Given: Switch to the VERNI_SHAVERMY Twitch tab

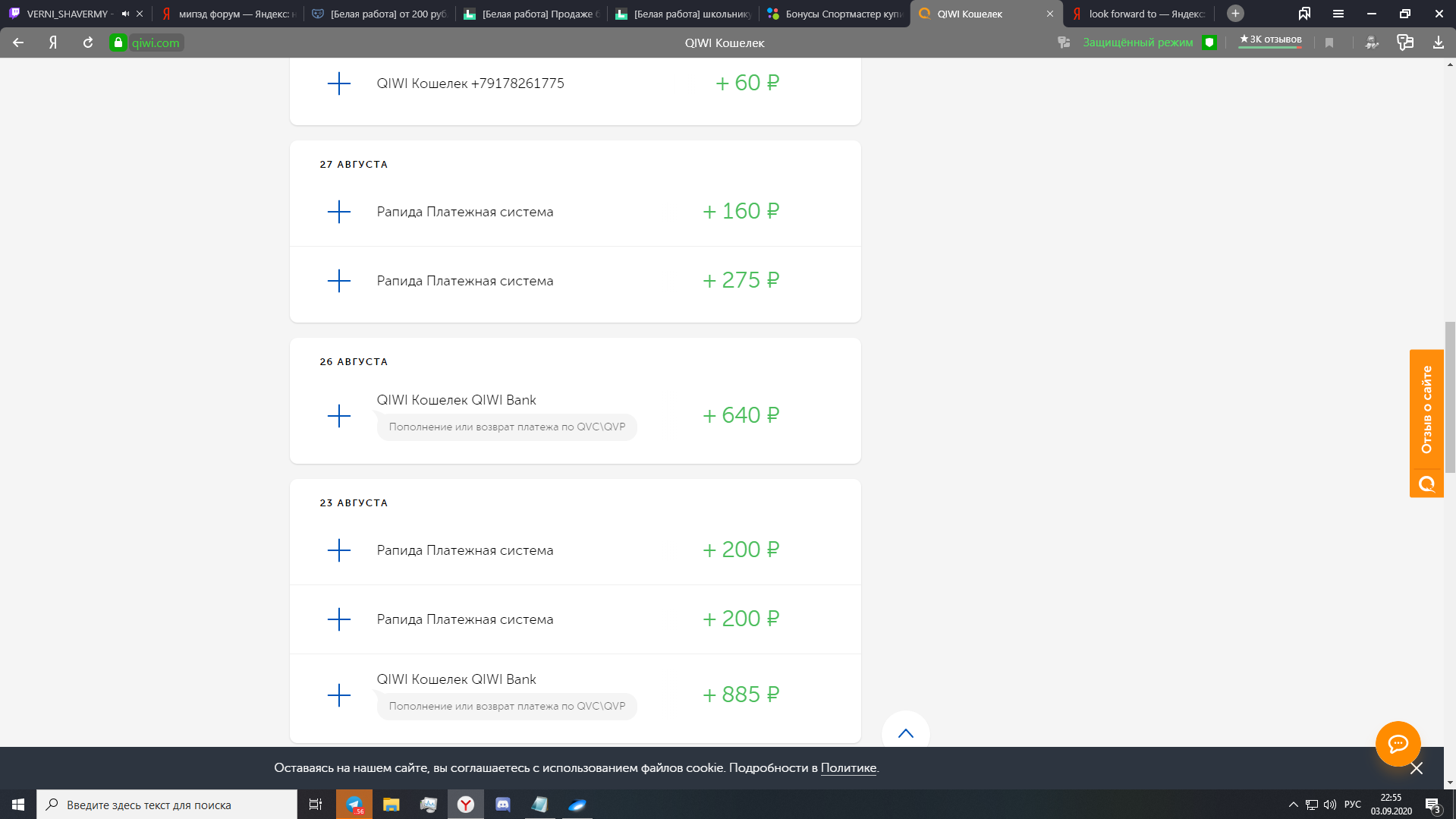Looking at the screenshot, I should point(68,14).
